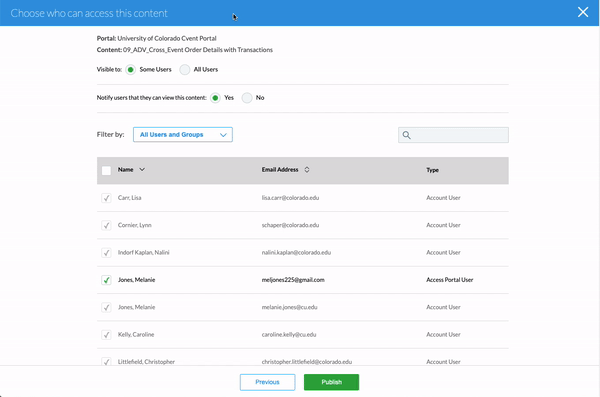
Task: Click the Type column header
Action: [433, 170]
